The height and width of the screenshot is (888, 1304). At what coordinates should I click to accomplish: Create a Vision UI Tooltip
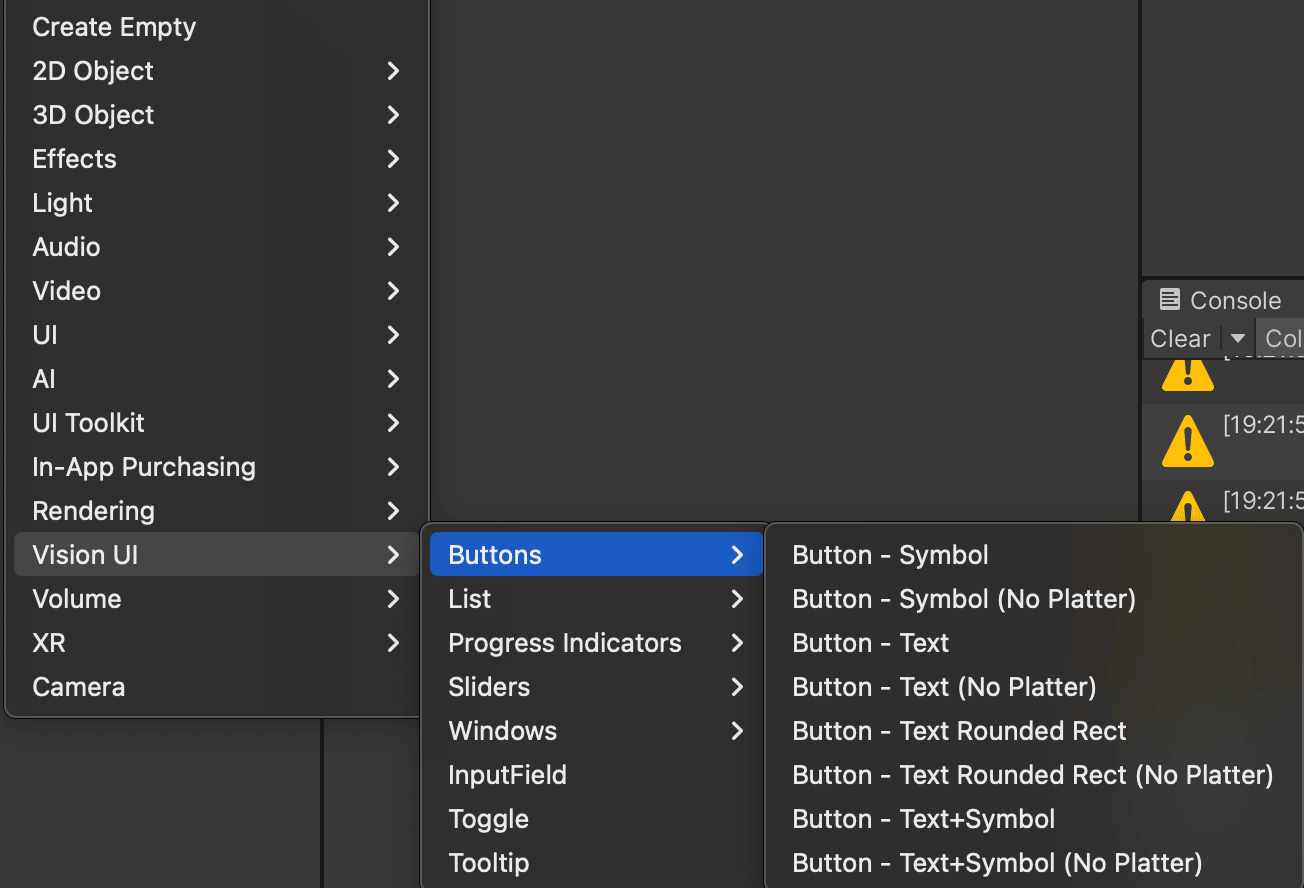[x=596, y=863]
